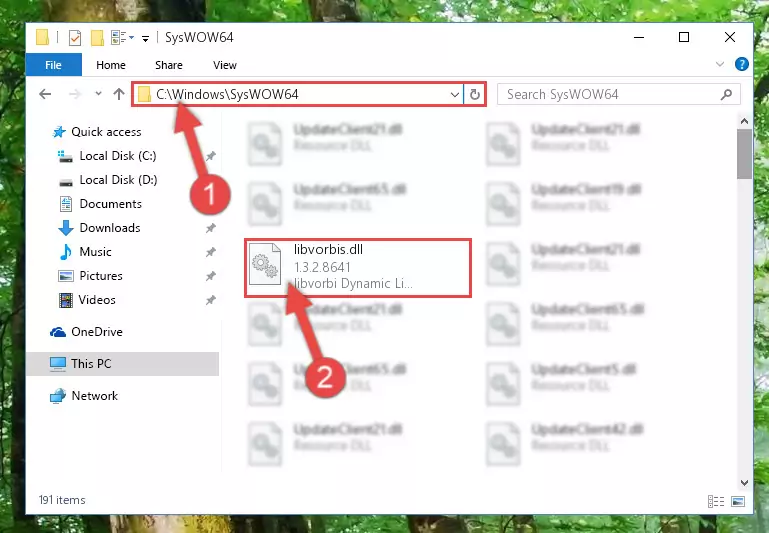This screenshot has height=533, width=769.
Task: Expand the ribbon with the chevron
Action: point(719,64)
